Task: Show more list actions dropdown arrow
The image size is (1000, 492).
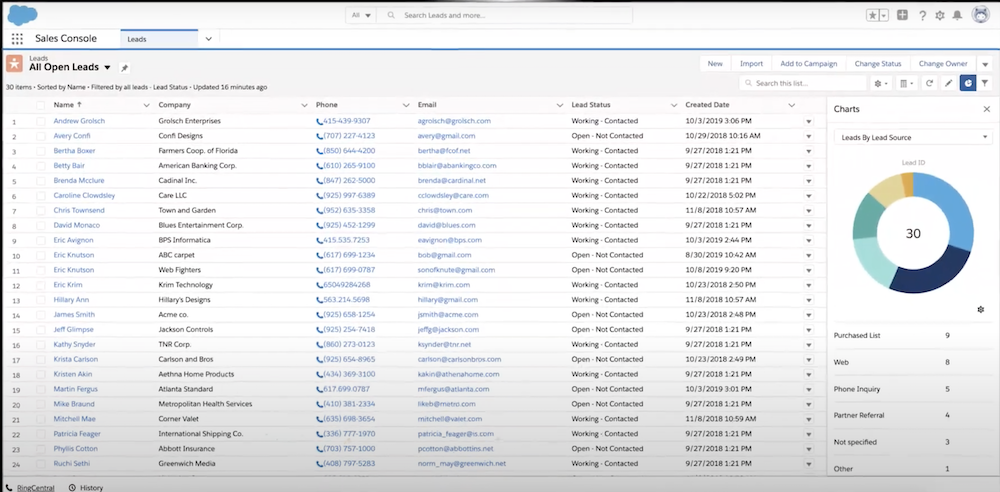Action: [x=985, y=64]
